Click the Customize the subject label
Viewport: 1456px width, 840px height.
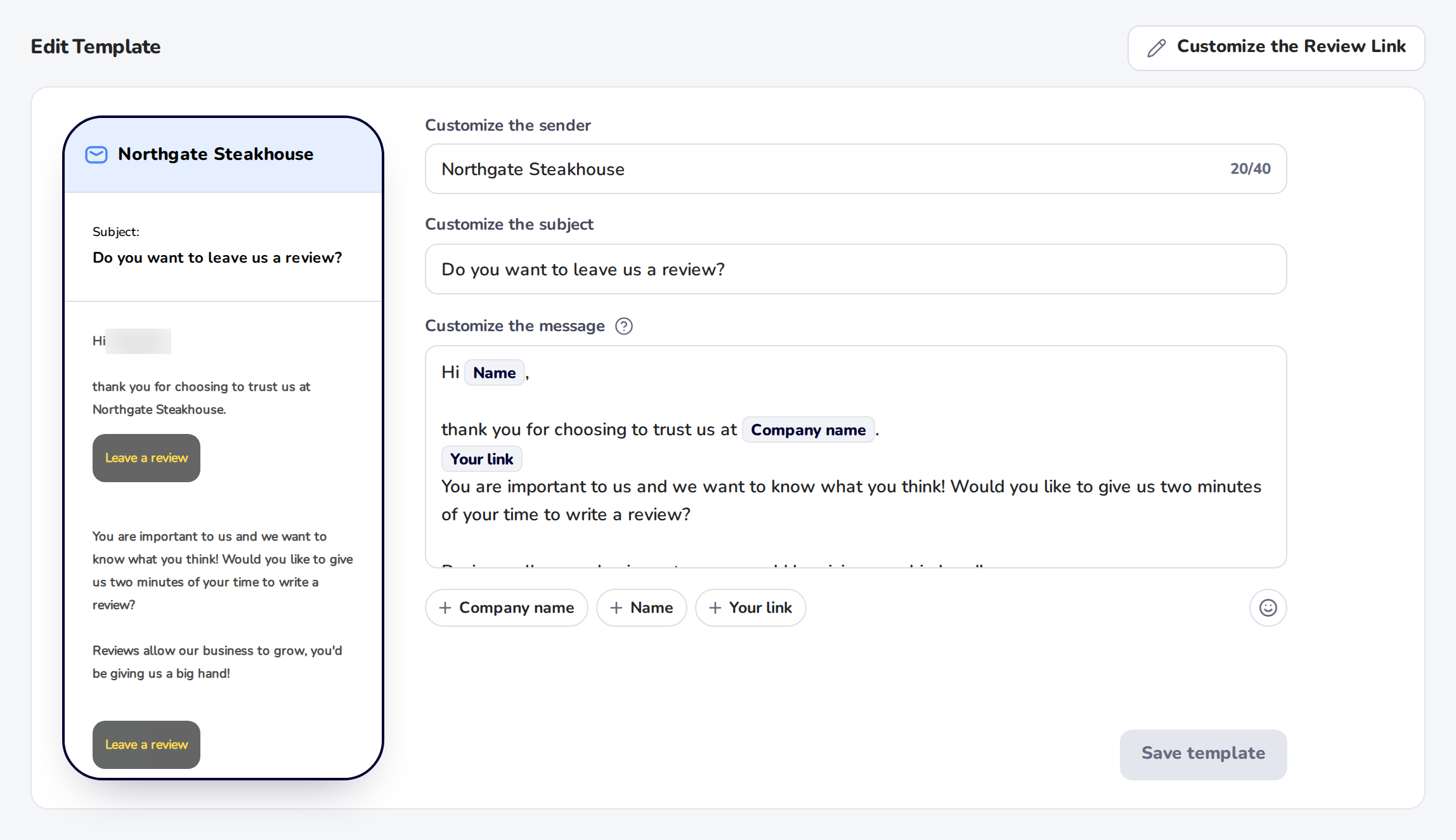point(509,225)
